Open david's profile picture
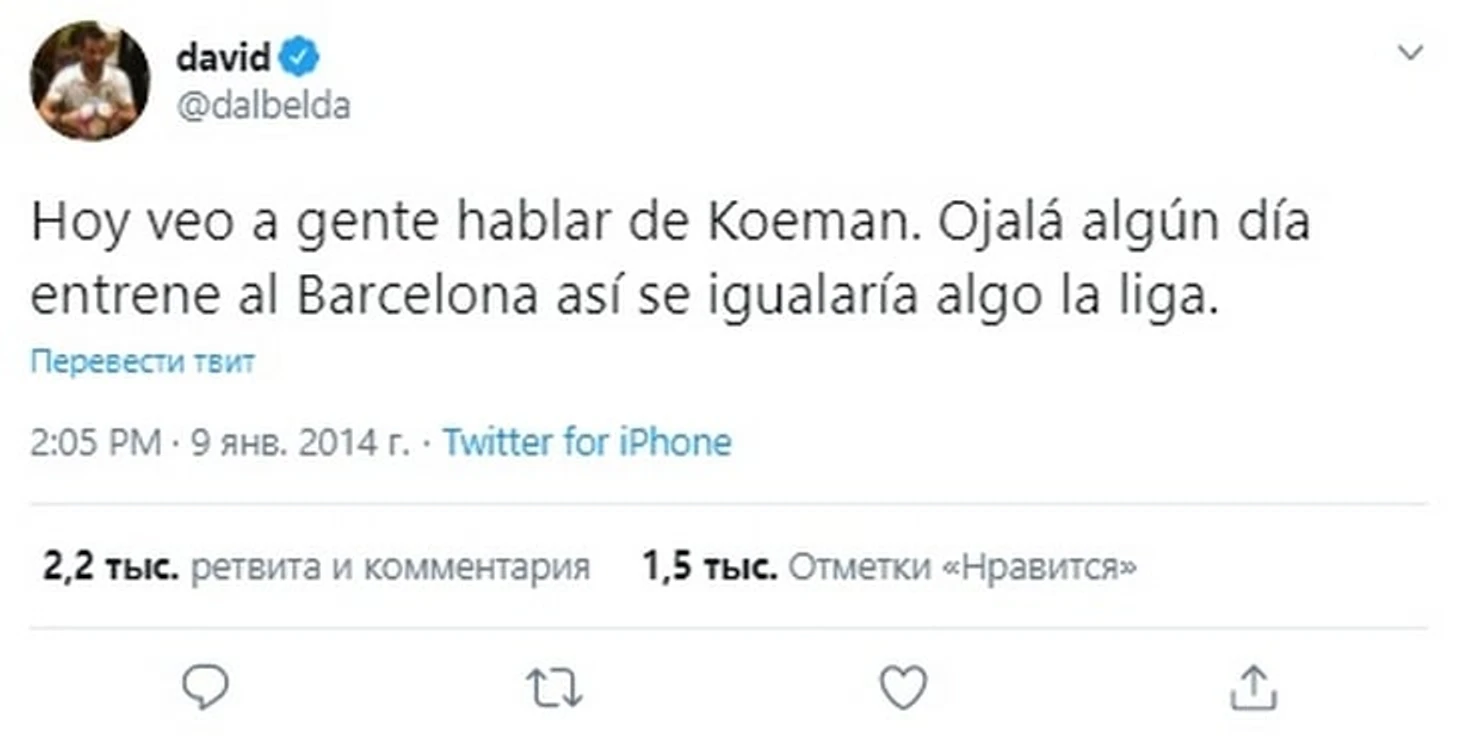This screenshot has width=1460, height=738. tap(90, 80)
